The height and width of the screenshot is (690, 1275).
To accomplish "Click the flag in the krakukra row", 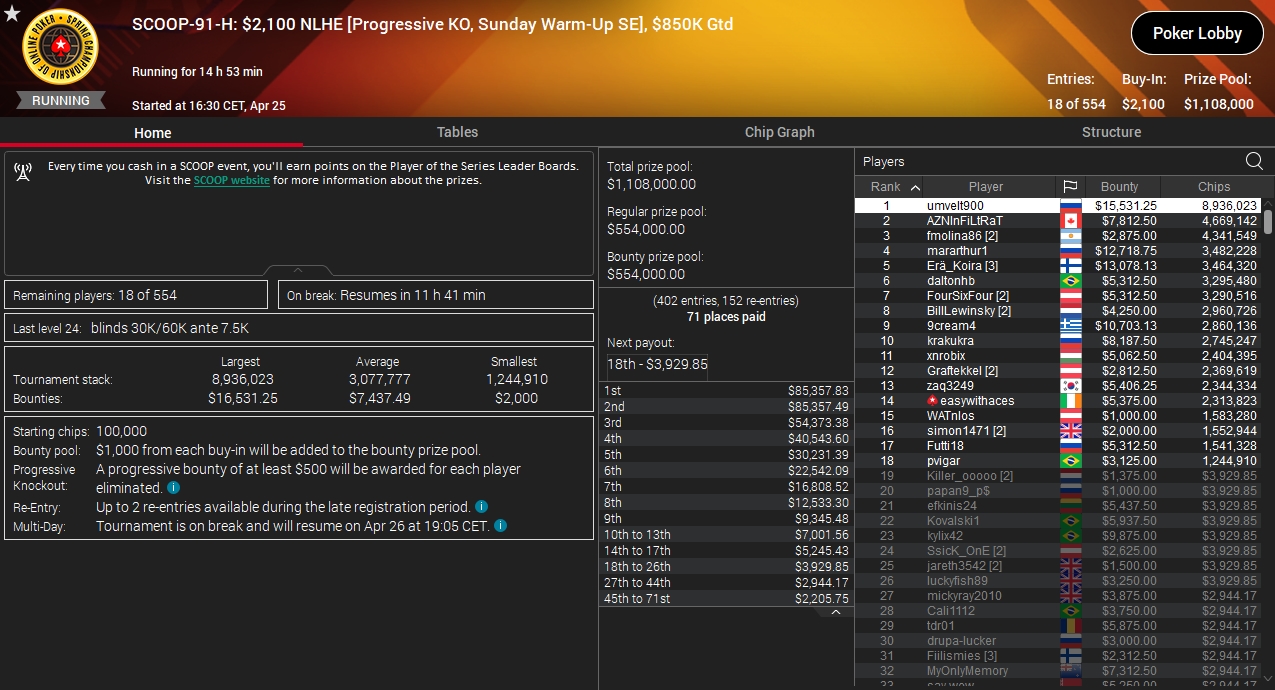I will [1069, 341].
